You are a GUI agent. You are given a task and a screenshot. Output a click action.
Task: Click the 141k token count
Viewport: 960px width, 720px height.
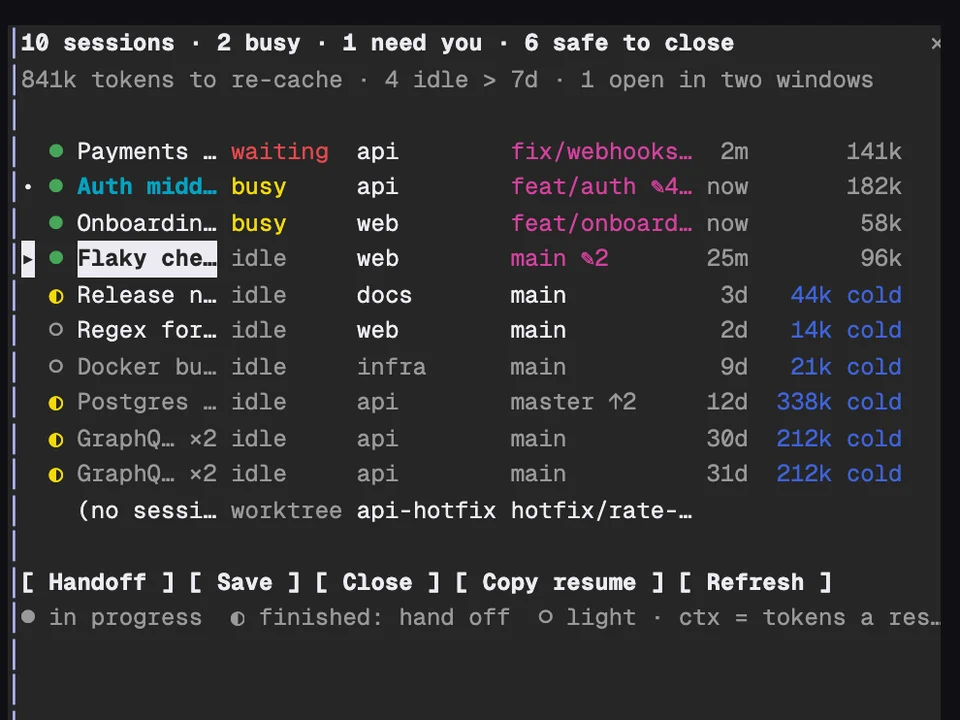click(874, 151)
